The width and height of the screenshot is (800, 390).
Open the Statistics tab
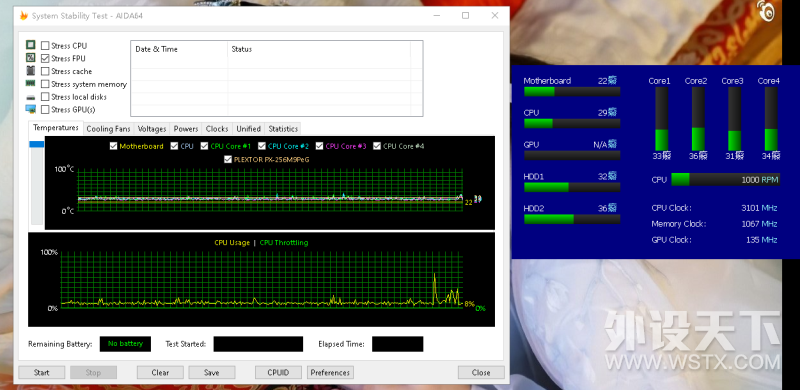283,129
